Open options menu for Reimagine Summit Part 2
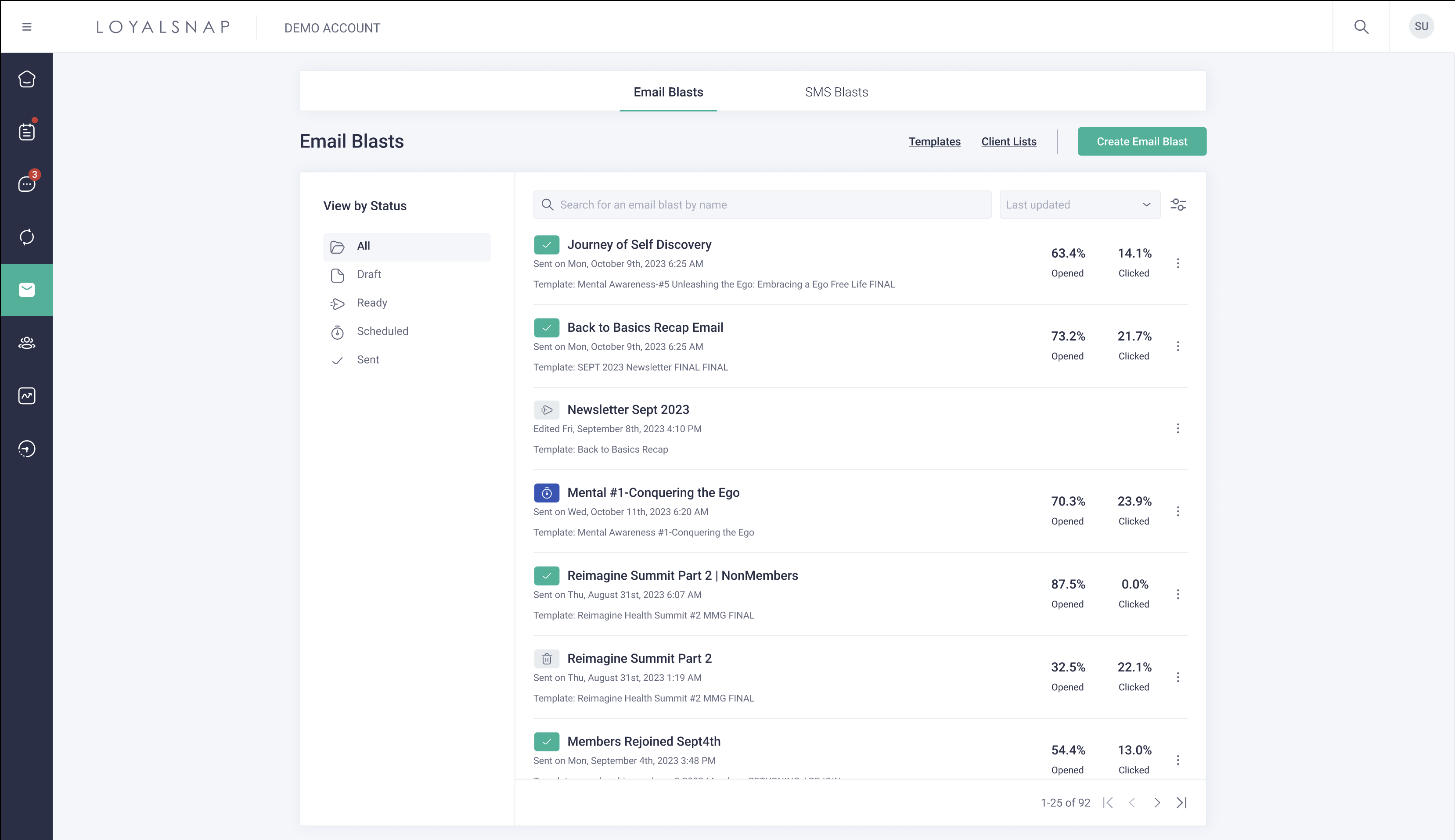1455x840 pixels. click(1178, 677)
